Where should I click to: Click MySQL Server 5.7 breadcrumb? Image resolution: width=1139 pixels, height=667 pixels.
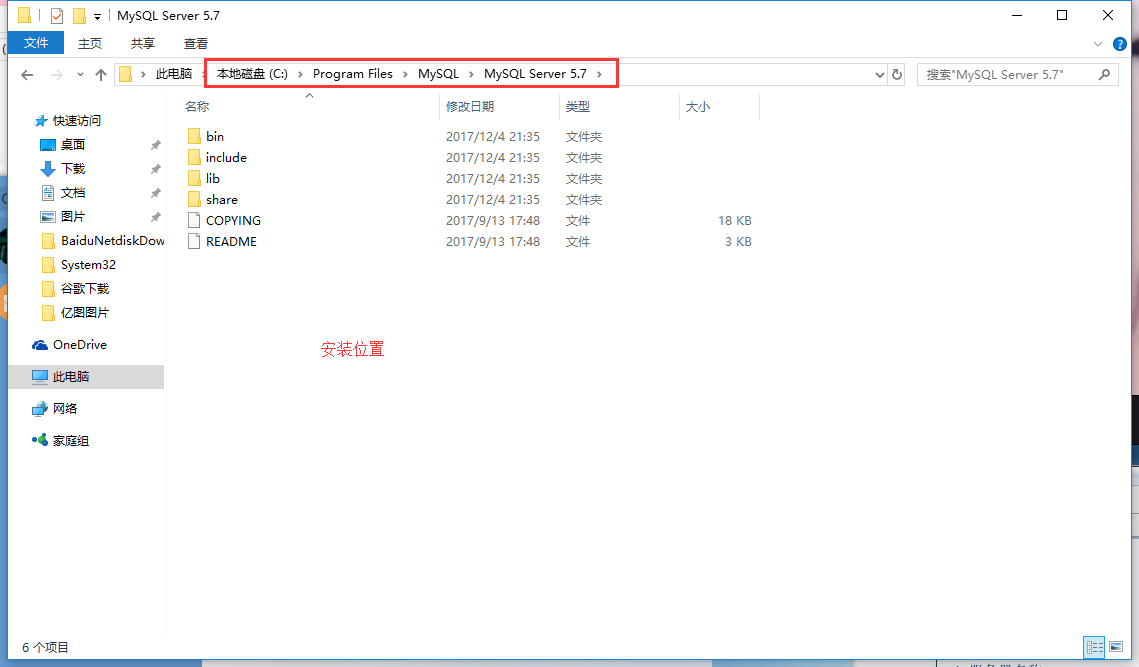click(535, 74)
